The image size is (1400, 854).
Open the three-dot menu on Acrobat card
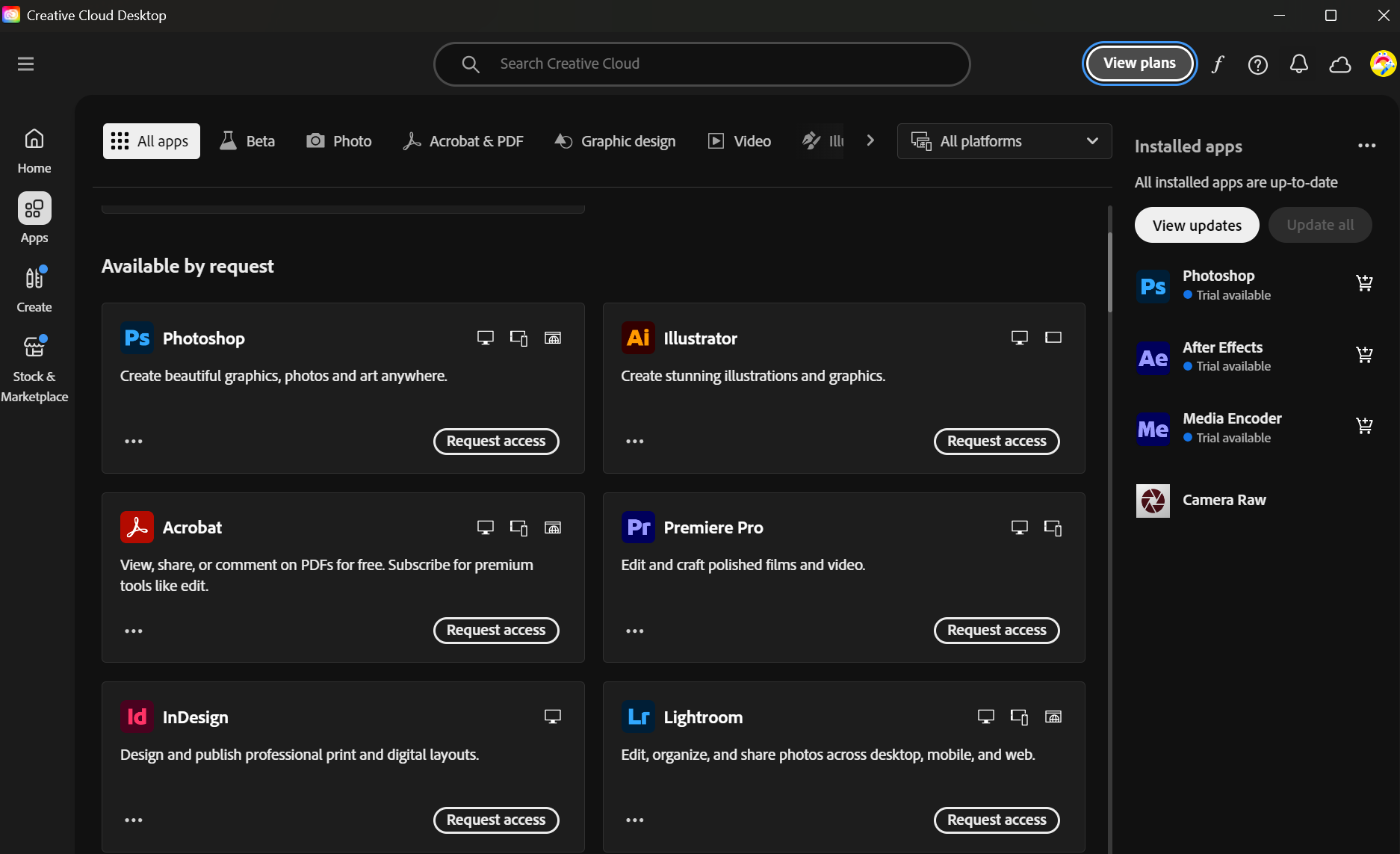pyautogui.click(x=134, y=631)
